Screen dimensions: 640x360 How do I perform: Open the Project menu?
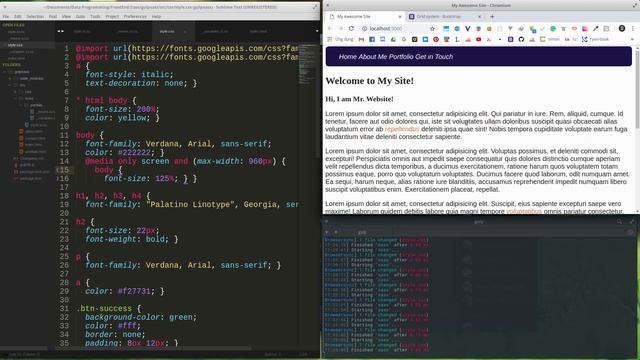pyautogui.click(x=112, y=17)
